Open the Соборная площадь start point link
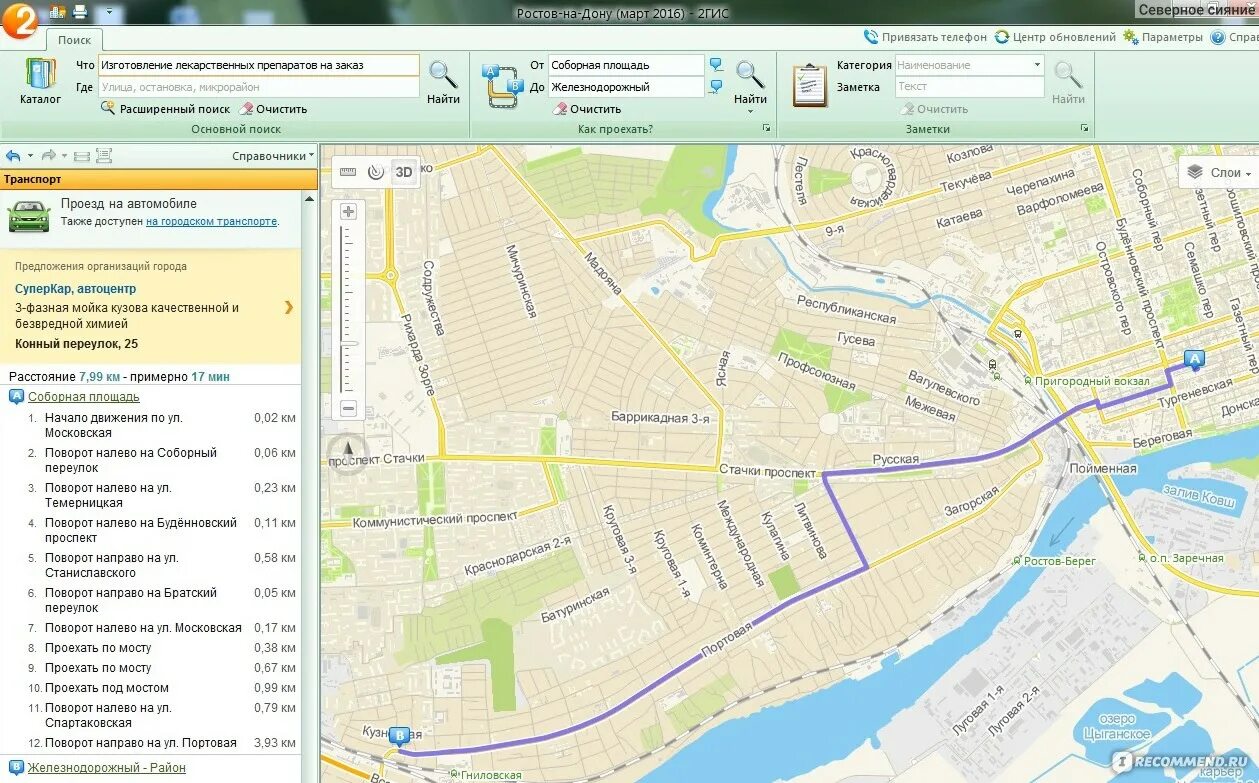The image size is (1259, 783). (83, 397)
